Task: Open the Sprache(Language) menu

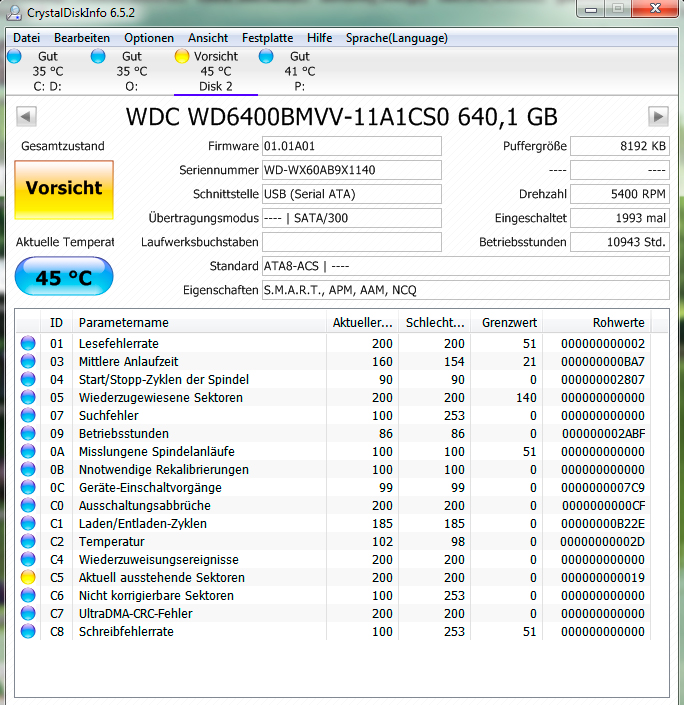Action: [x=397, y=38]
